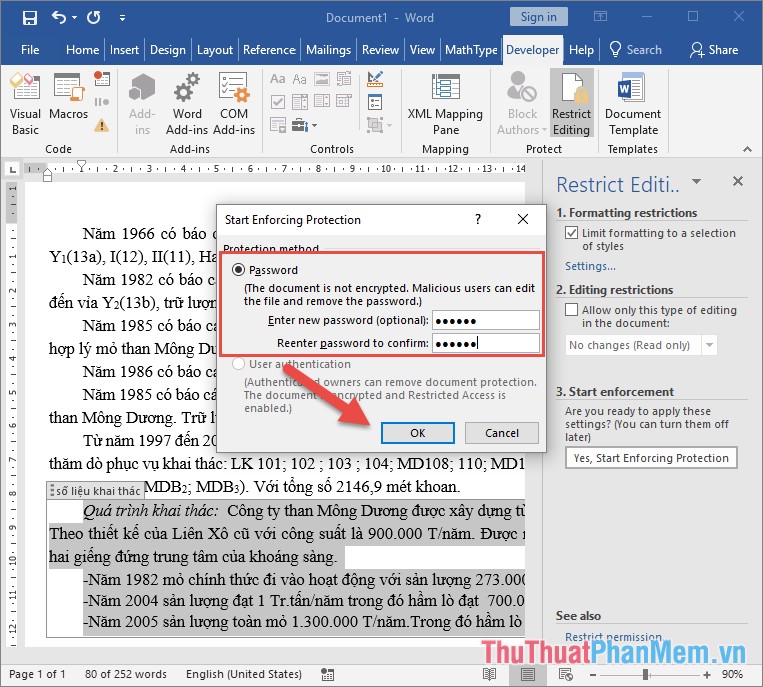Click Yes, Start Enforcing Protection
This screenshot has height=687, width=763.
tap(651, 458)
